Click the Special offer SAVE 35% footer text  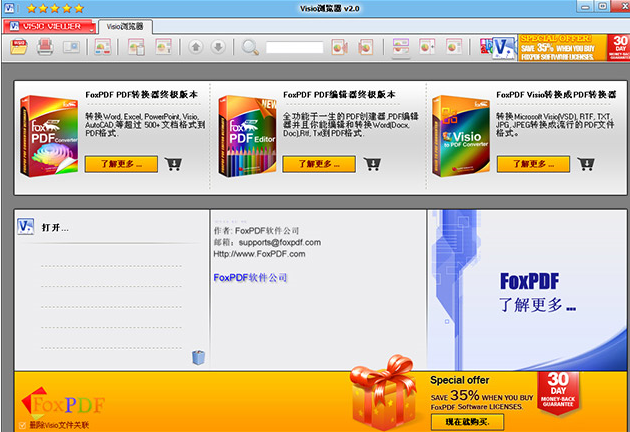(x=482, y=393)
